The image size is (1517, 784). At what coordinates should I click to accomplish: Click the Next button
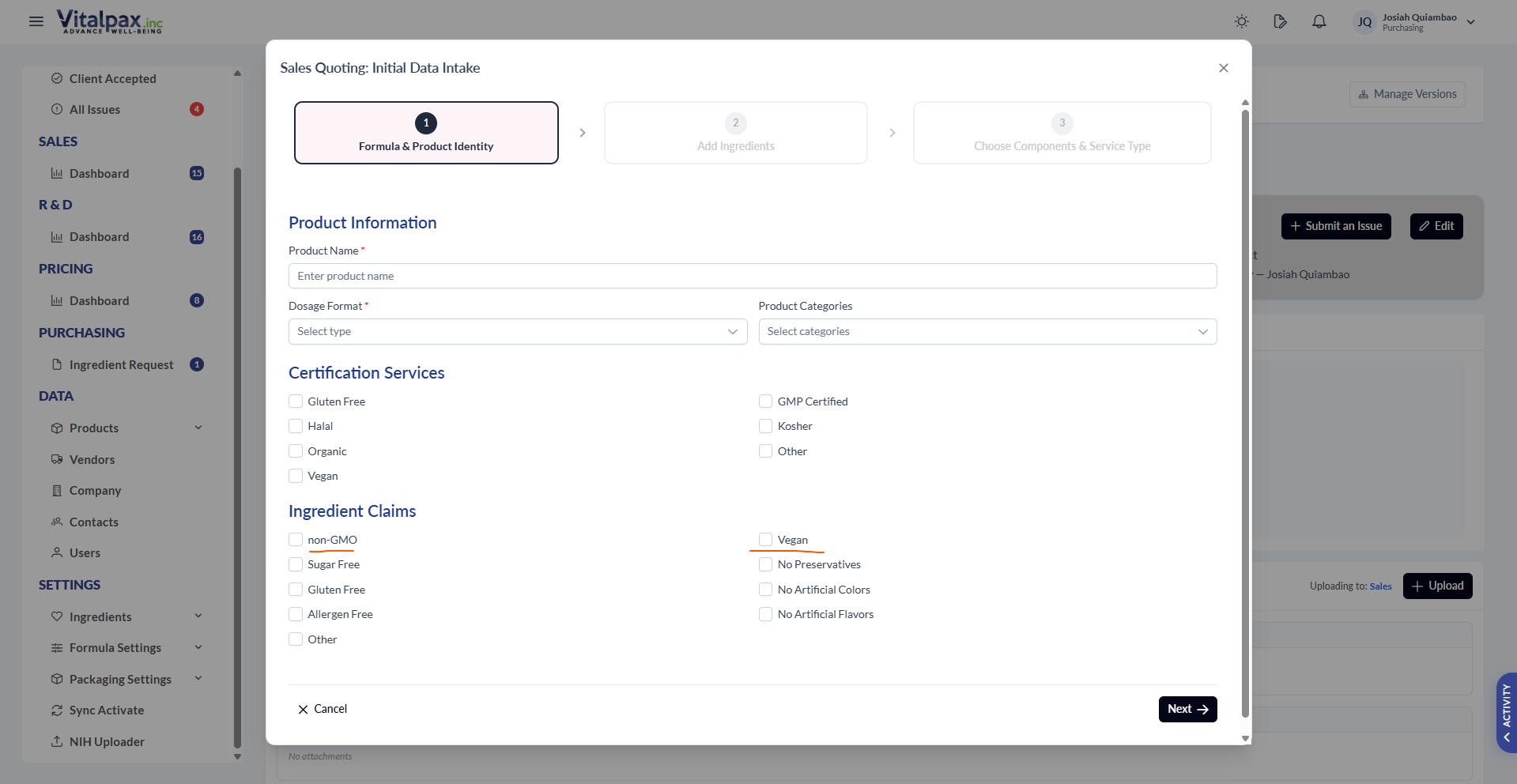[1187, 709]
